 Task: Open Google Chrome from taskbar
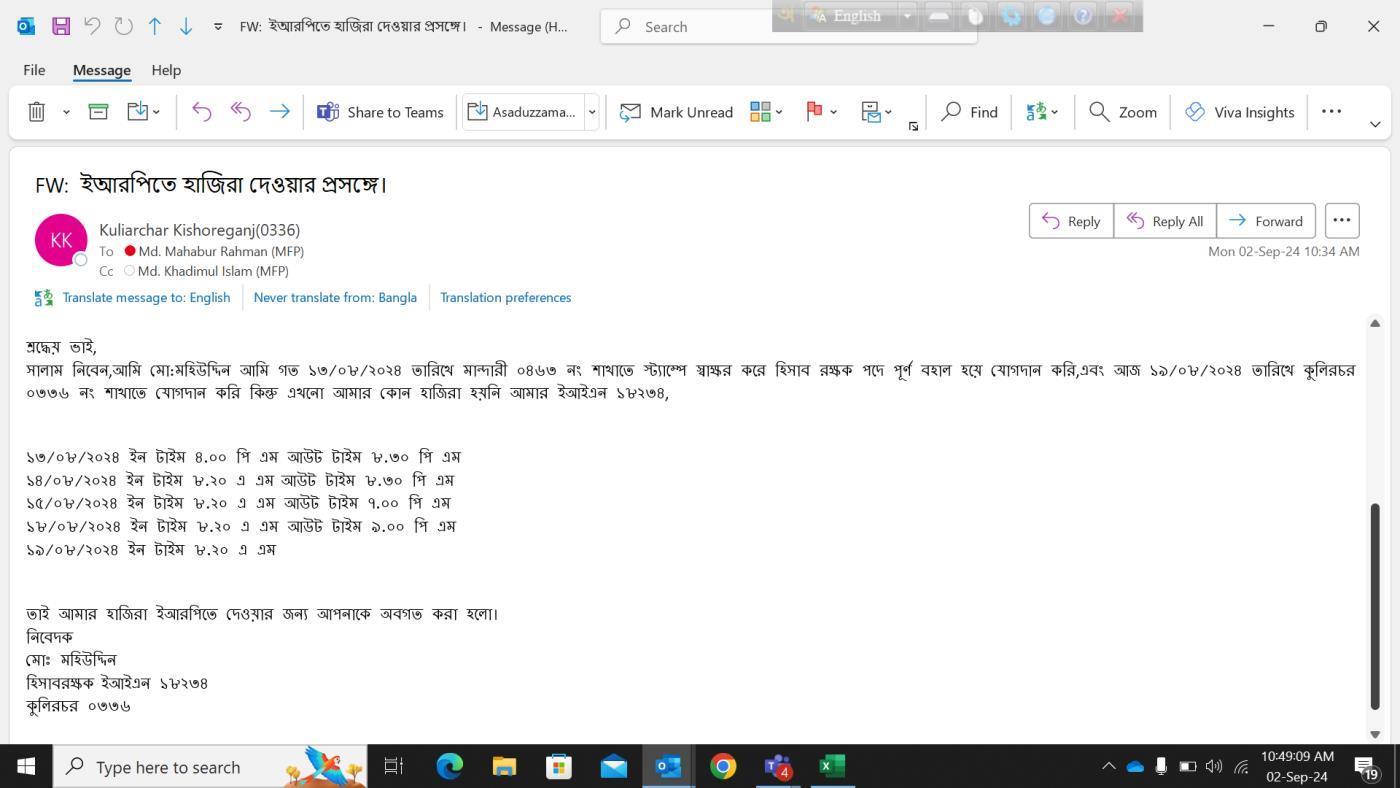point(723,767)
